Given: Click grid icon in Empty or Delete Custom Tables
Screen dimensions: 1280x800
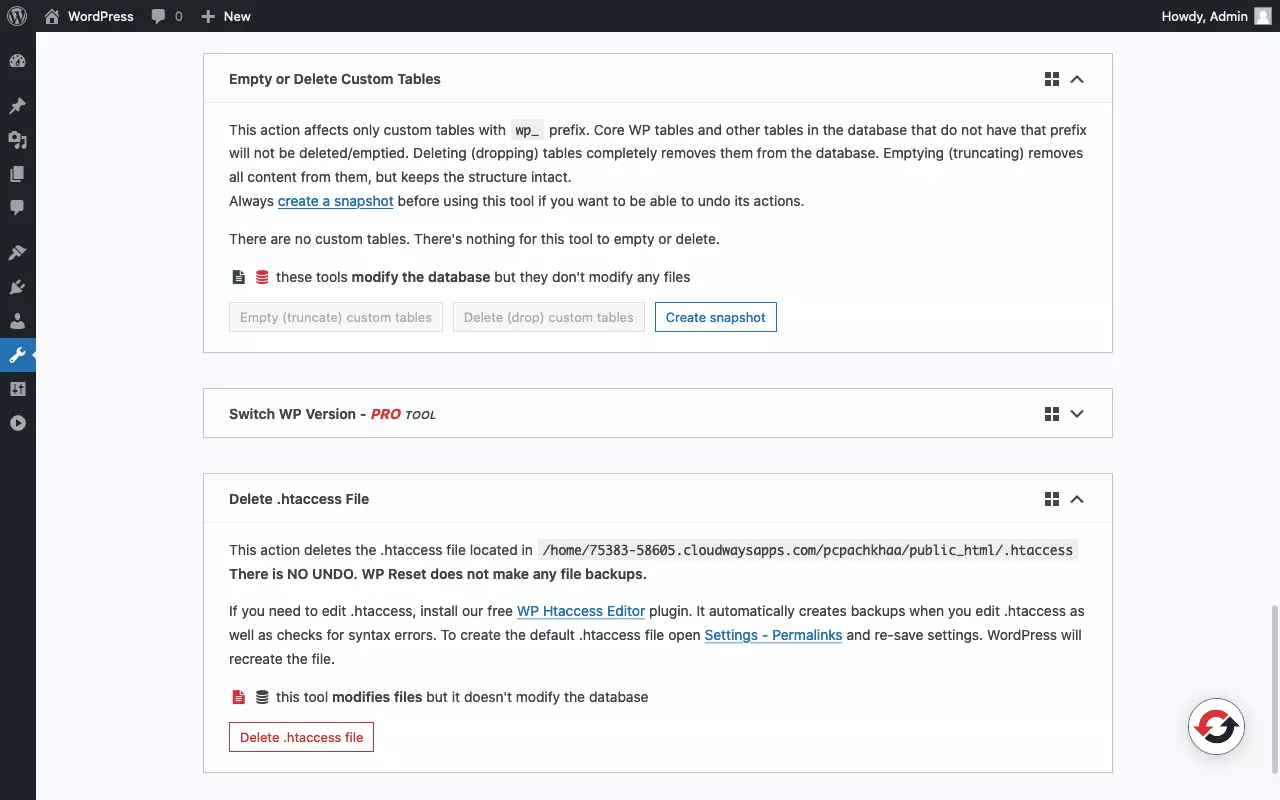Looking at the screenshot, I should (1051, 79).
